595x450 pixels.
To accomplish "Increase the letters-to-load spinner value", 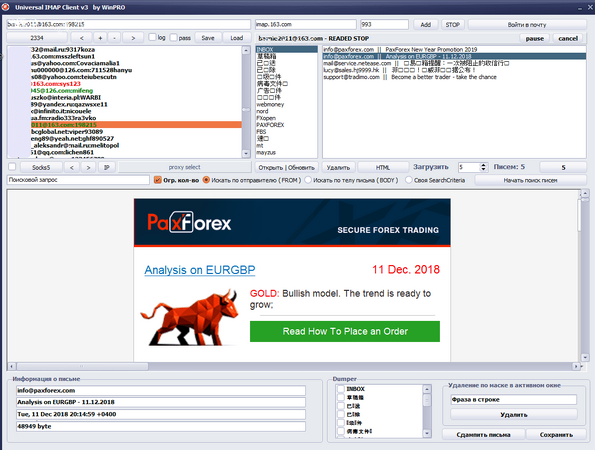I will [x=483, y=165].
